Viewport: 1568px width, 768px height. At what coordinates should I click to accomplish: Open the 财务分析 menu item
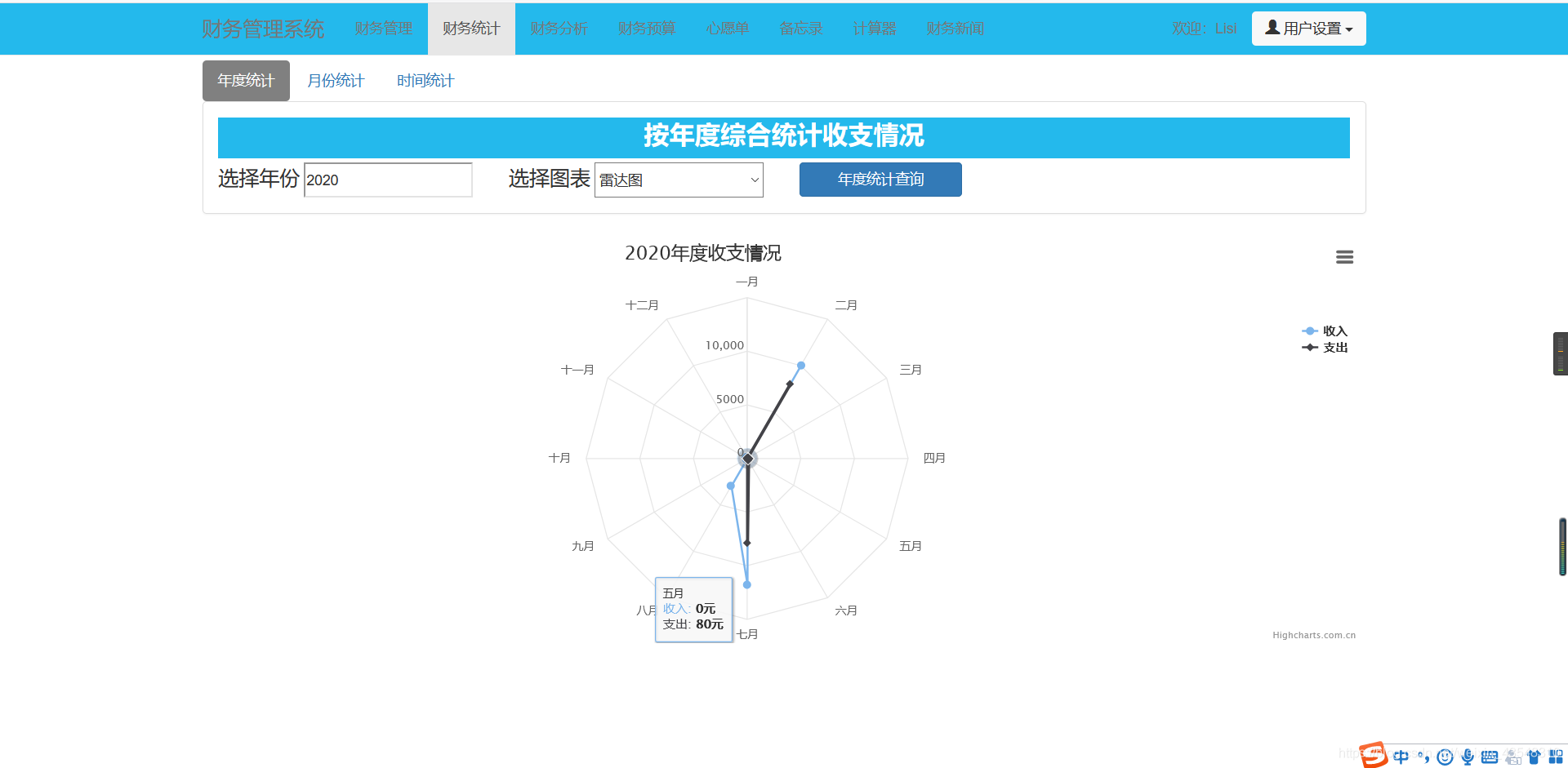pos(559,28)
